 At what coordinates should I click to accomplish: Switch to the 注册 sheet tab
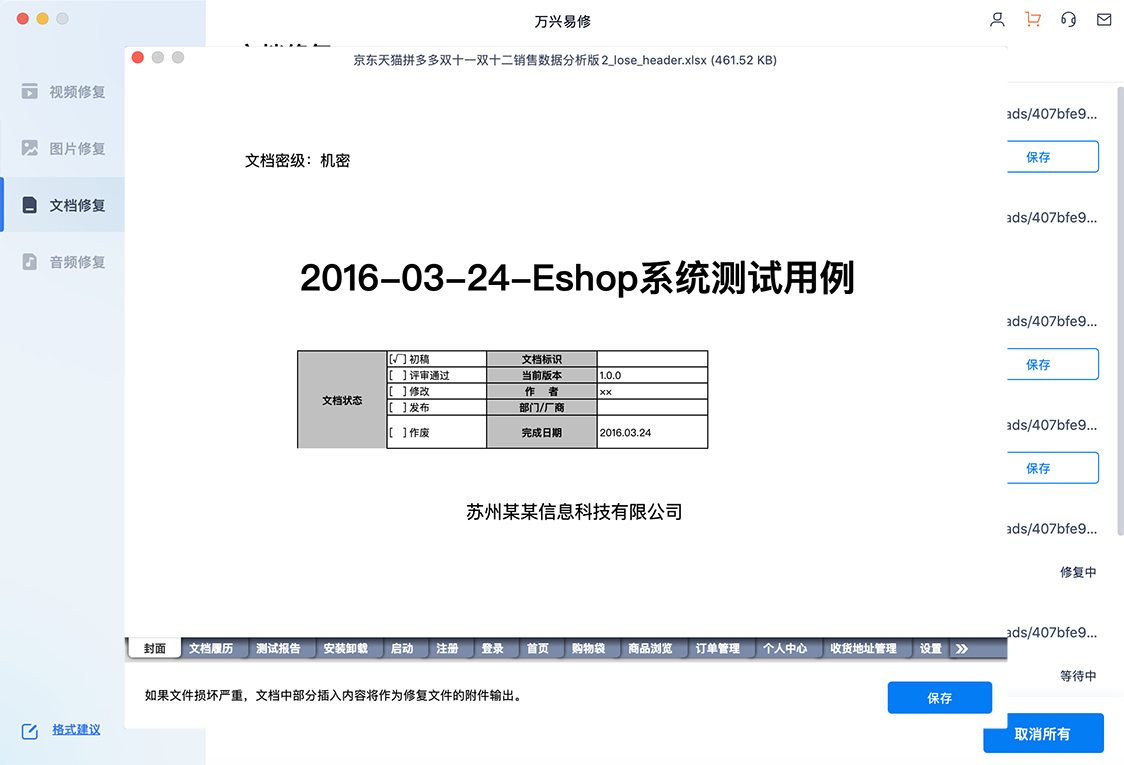(x=447, y=648)
